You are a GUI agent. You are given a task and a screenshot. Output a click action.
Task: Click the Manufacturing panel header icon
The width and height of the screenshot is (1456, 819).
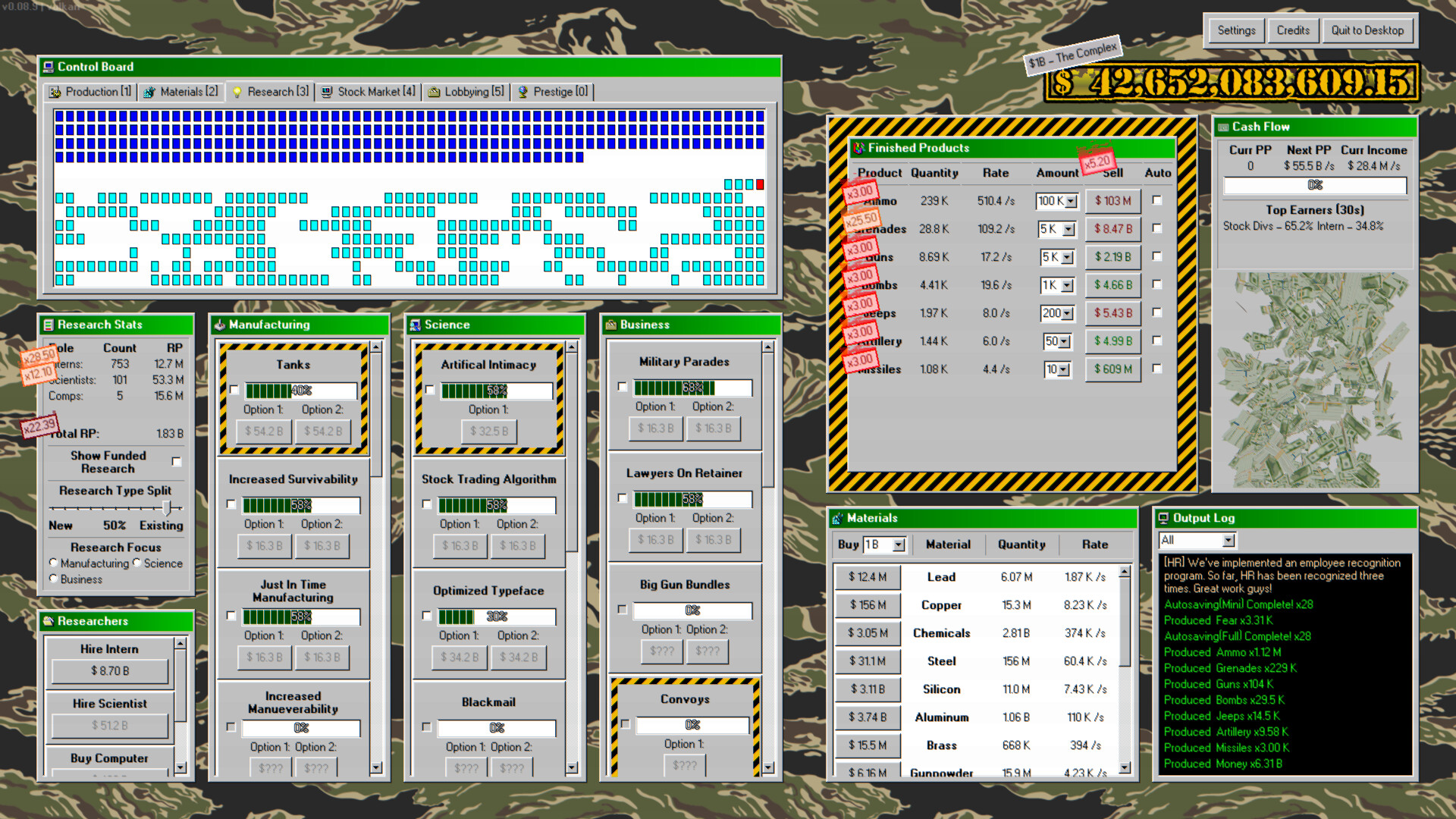click(219, 325)
